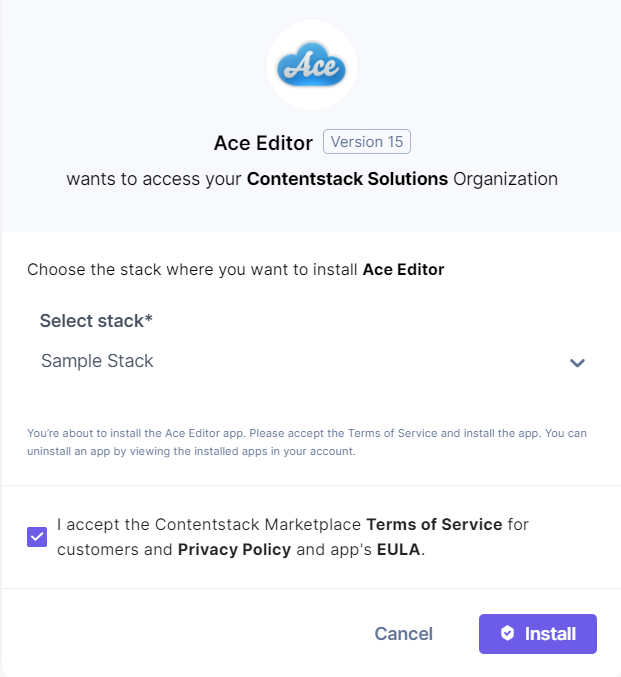This screenshot has height=677, width=621.
Task: Click the Ace Editor app title
Action: click(x=263, y=143)
